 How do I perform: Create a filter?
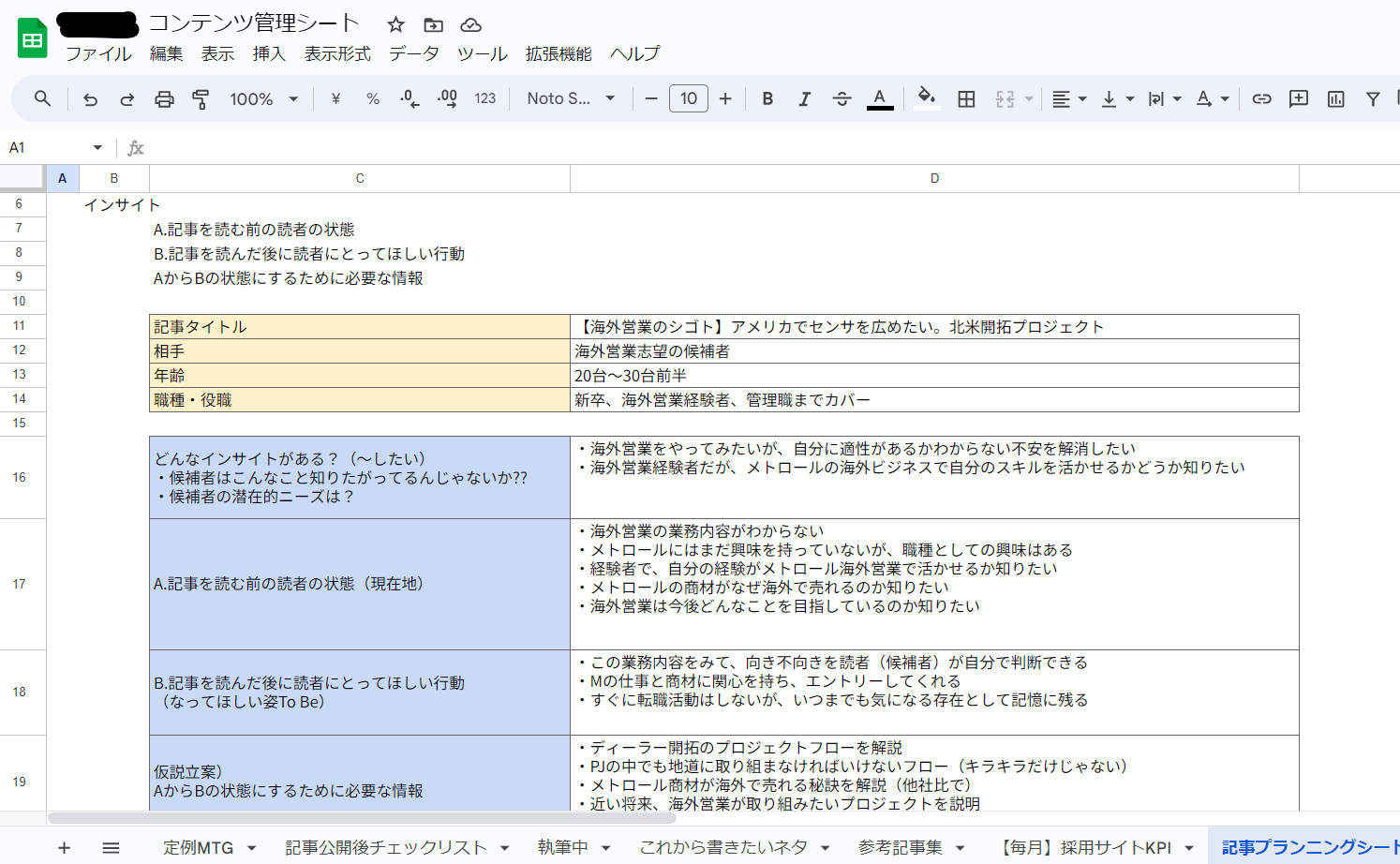coord(1373,98)
